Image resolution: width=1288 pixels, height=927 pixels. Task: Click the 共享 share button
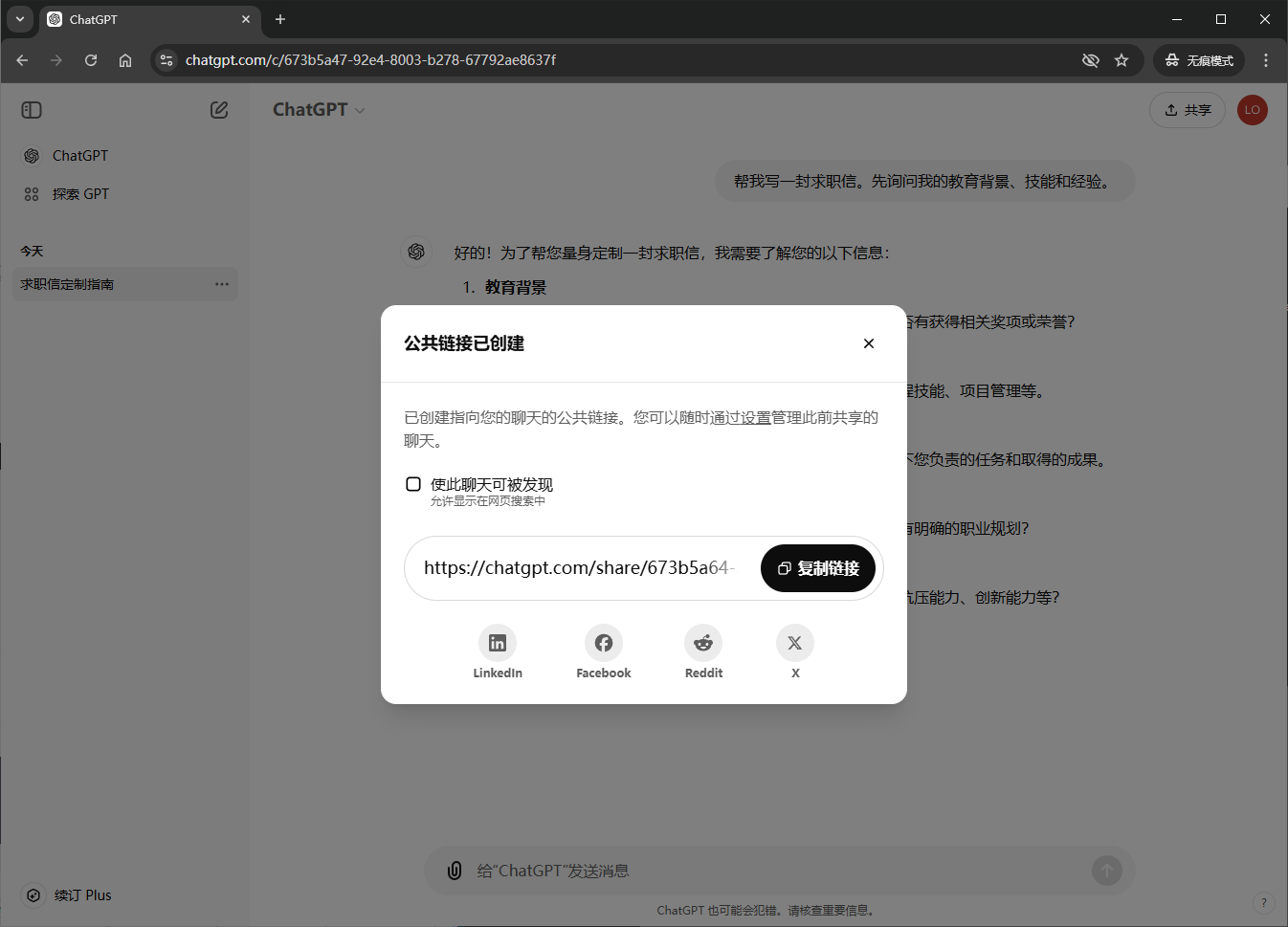(1187, 110)
